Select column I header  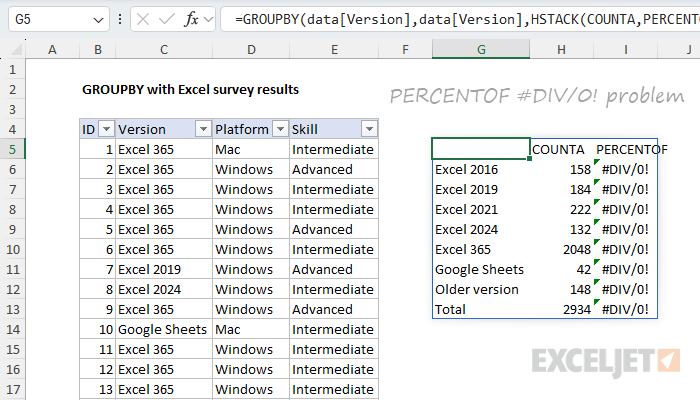pyautogui.click(x=625, y=50)
